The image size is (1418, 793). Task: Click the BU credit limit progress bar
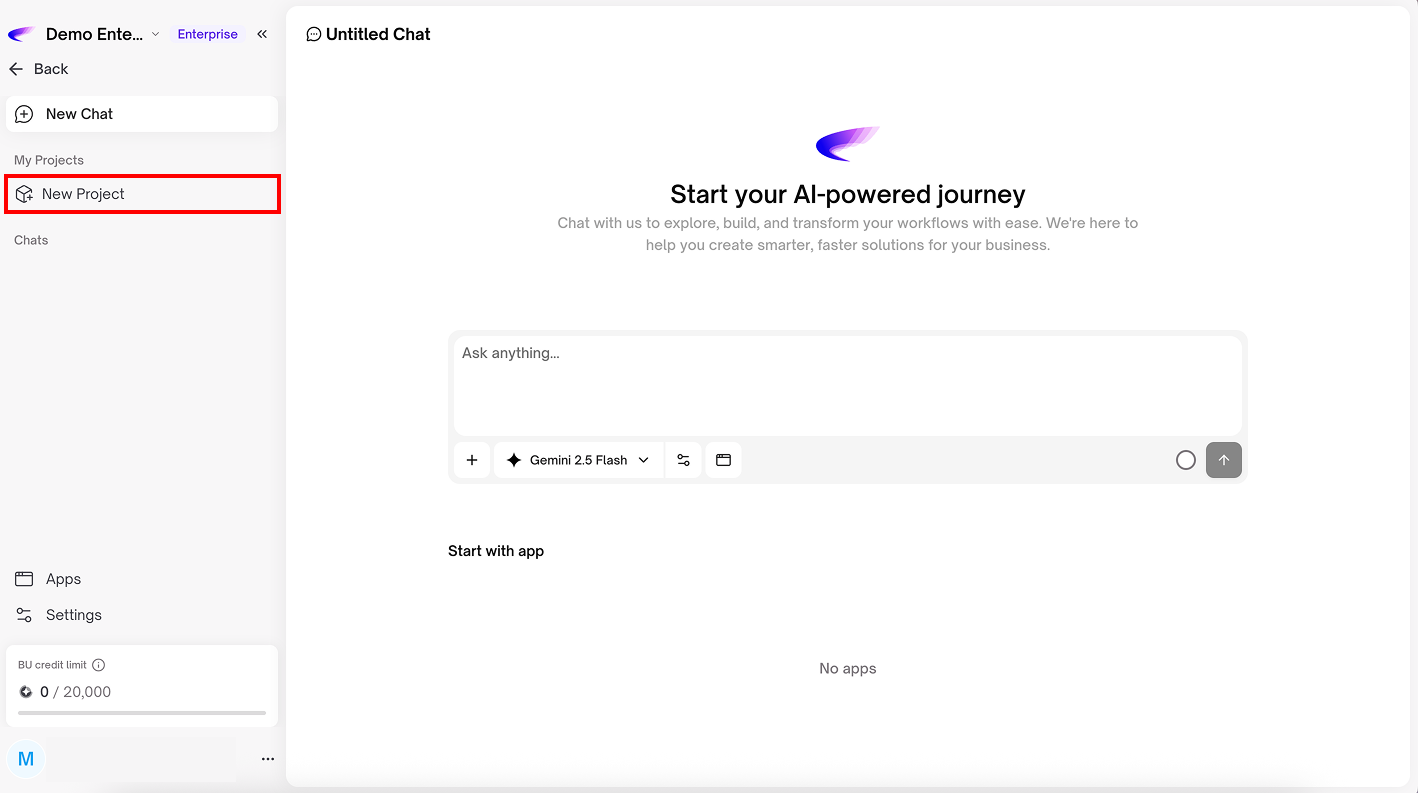point(142,713)
